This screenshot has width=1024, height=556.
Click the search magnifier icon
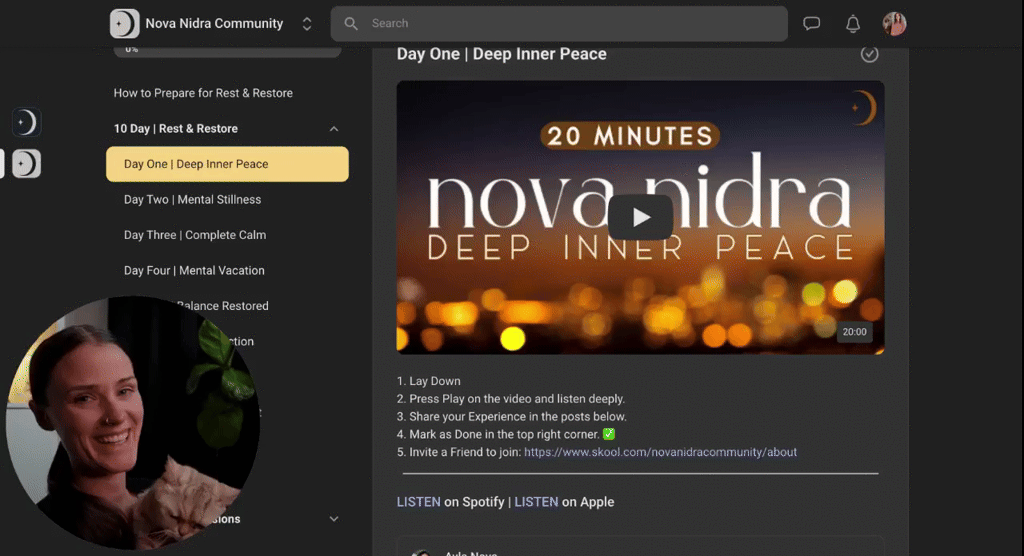351,24
